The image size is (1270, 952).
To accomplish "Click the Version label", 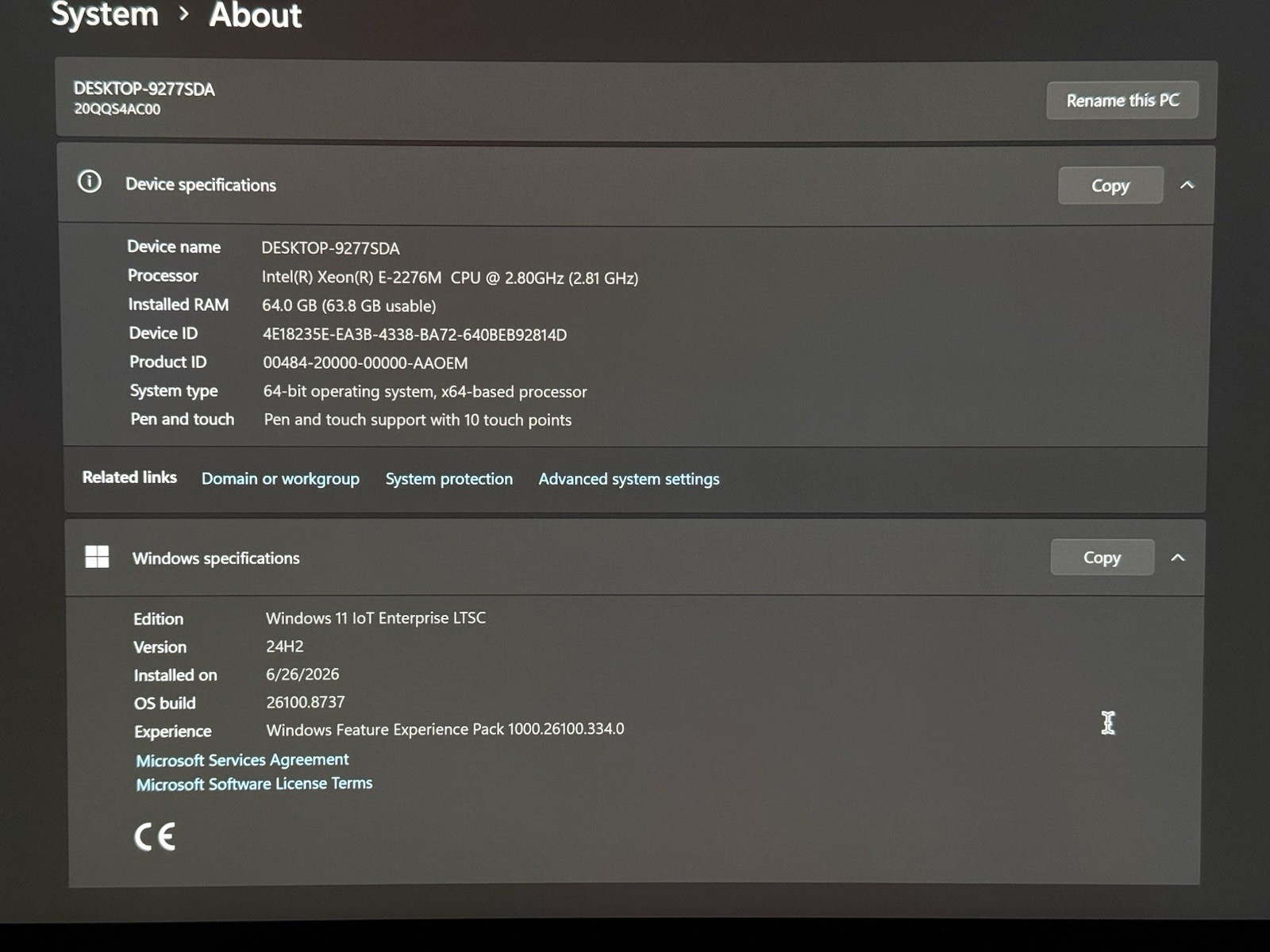I will tap(160, 647).
